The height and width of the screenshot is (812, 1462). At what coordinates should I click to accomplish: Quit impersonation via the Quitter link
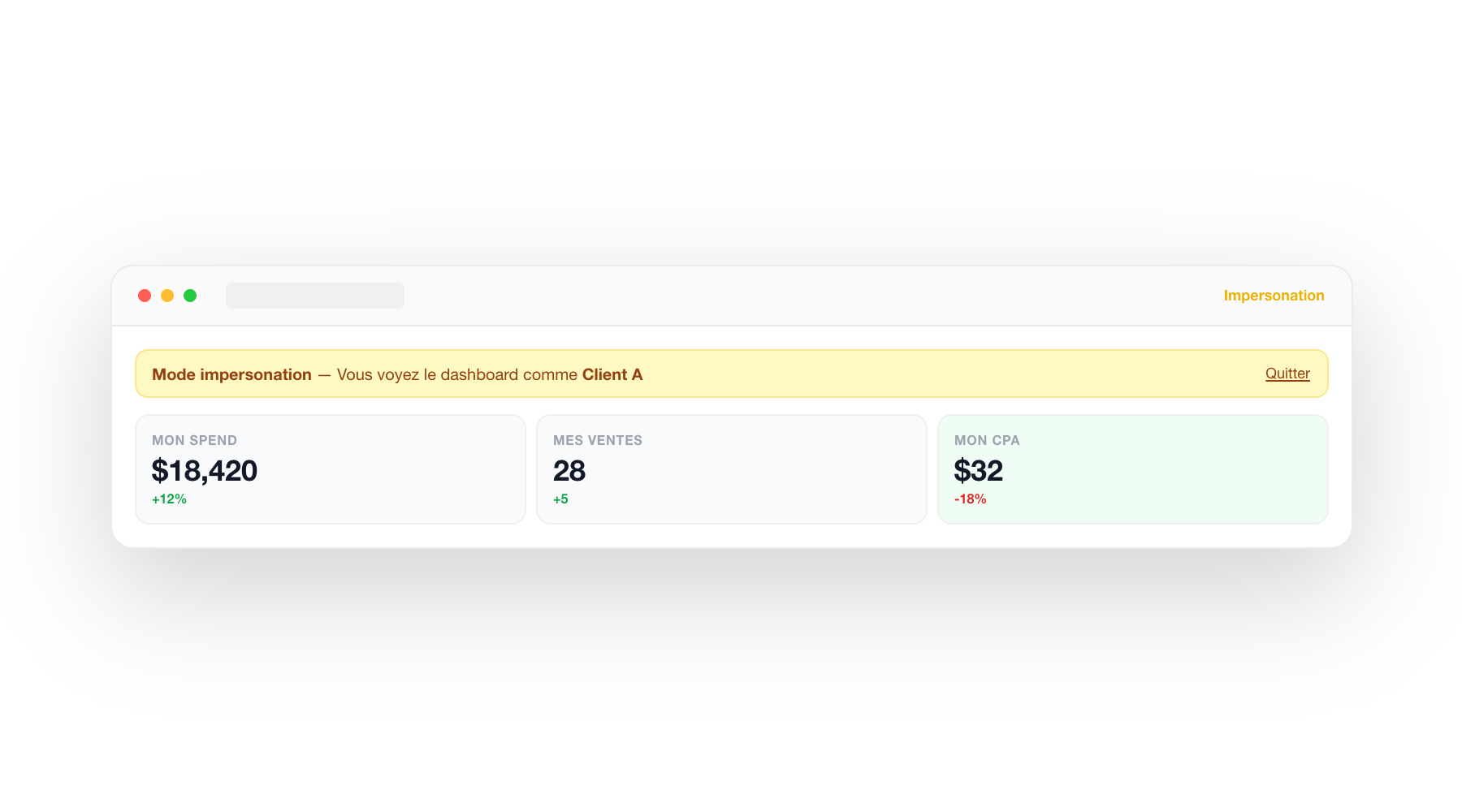tap(1287, 374)
